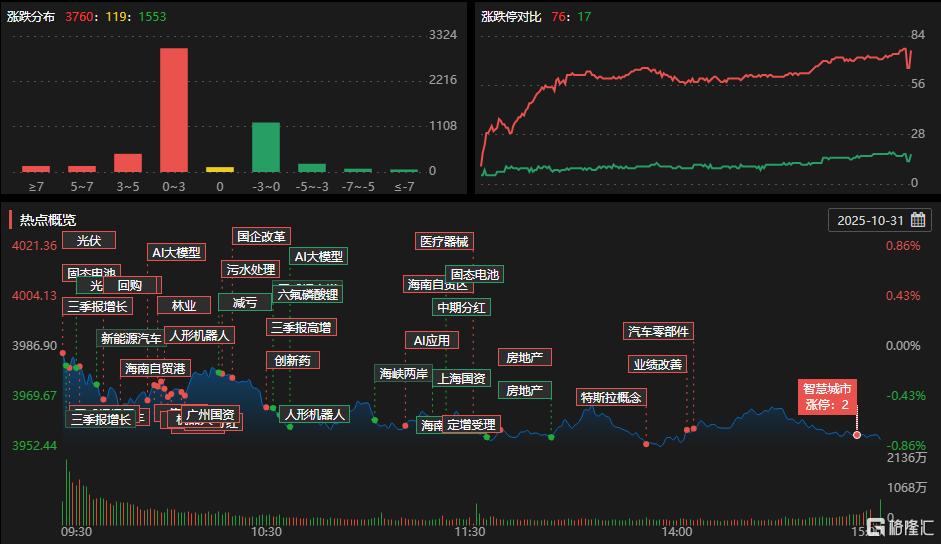Click the red AI大模型 hotspot tag
This screenshot has width=941, height=544.
tap(175, 253)
